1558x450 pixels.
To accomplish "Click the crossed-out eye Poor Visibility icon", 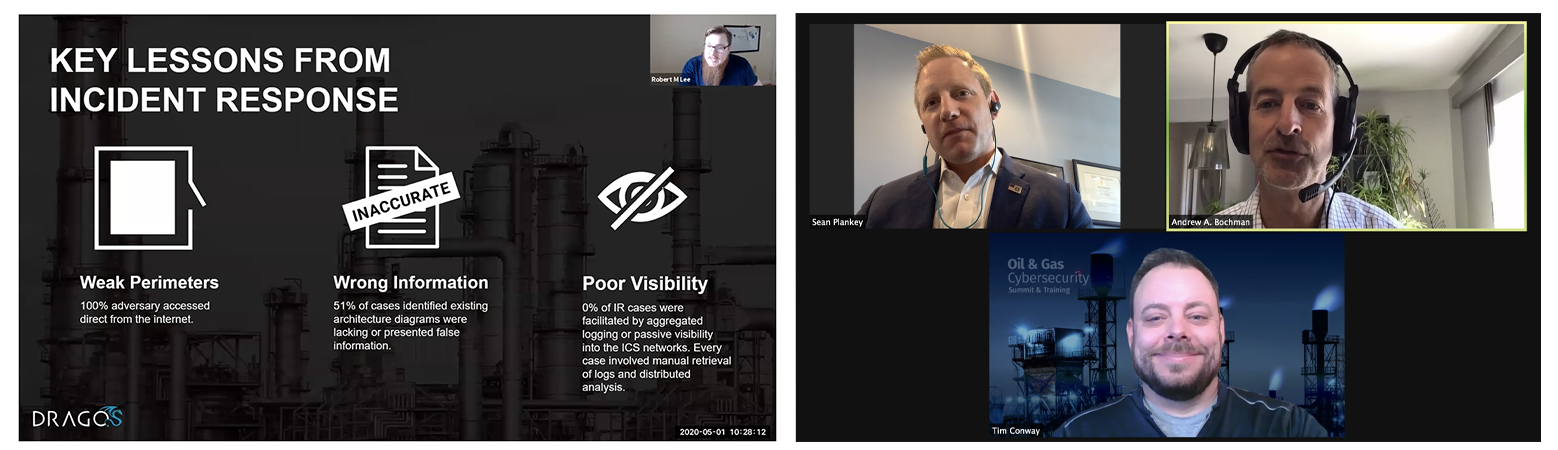I will (x=642, y=197).
